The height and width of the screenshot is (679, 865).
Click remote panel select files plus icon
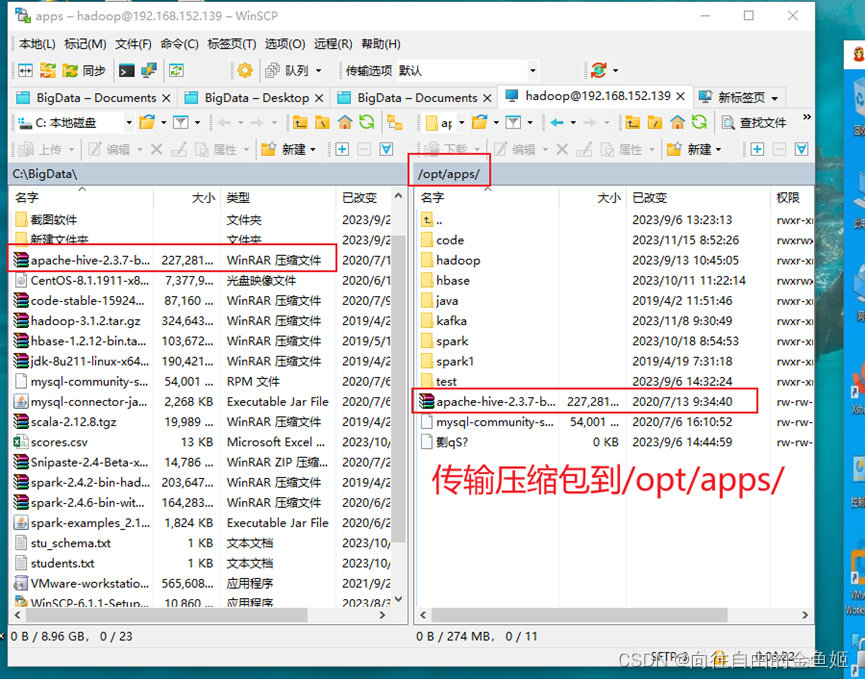point(757,149)
